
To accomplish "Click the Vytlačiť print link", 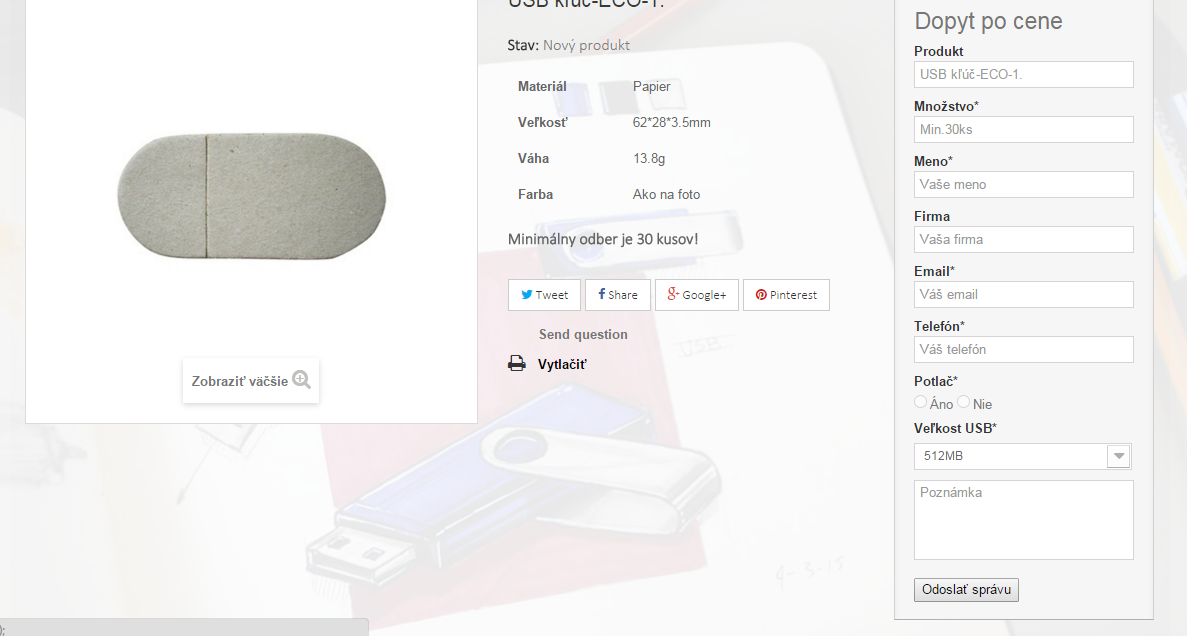I will [x=562, y=364].
